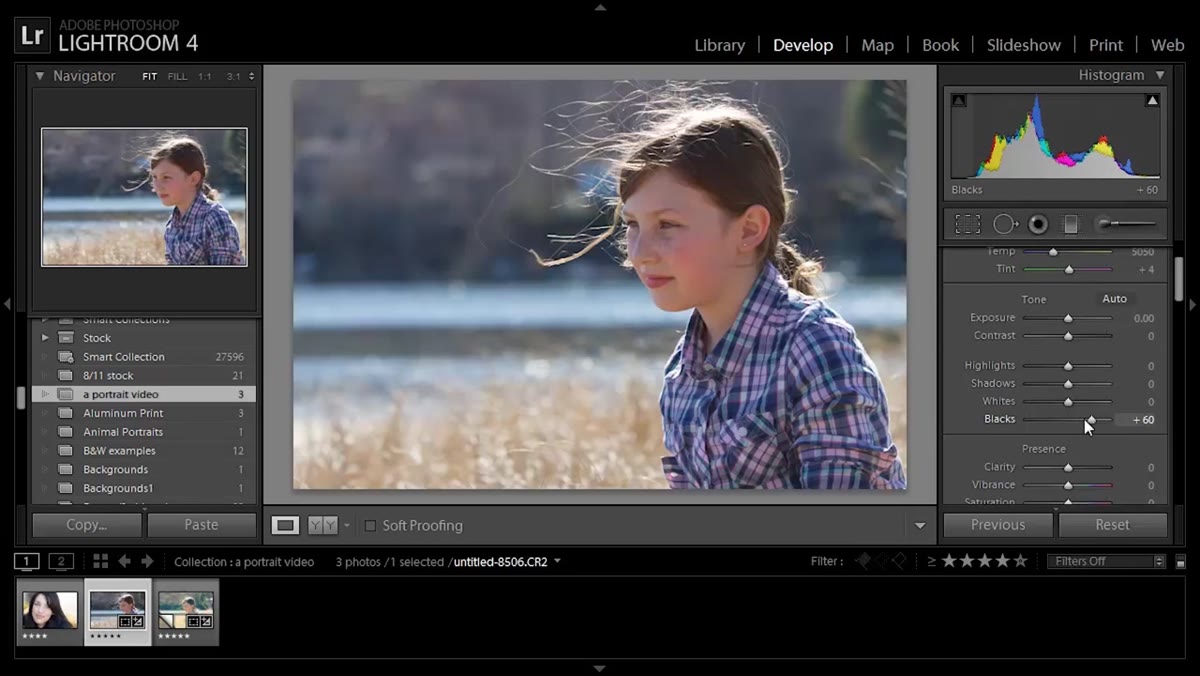This screenshot has height=676, width=1200.
Task: Open the Slideshow module
Action: pos(1024,45)
